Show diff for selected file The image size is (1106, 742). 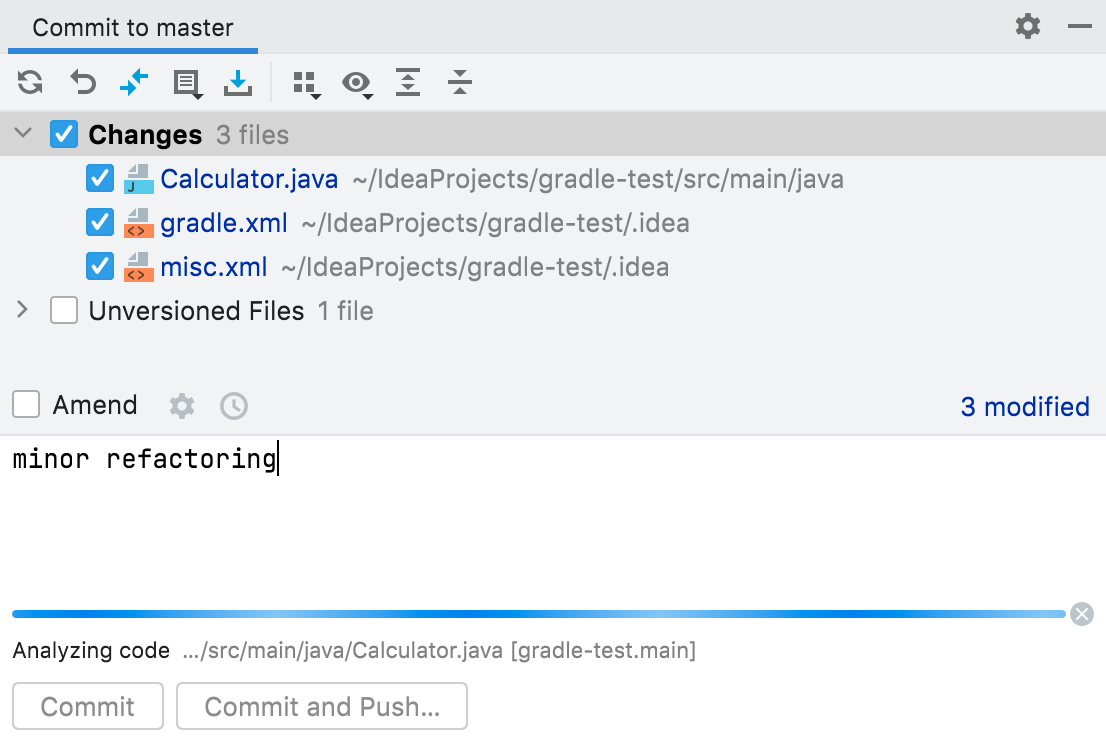tap(134, 83)
